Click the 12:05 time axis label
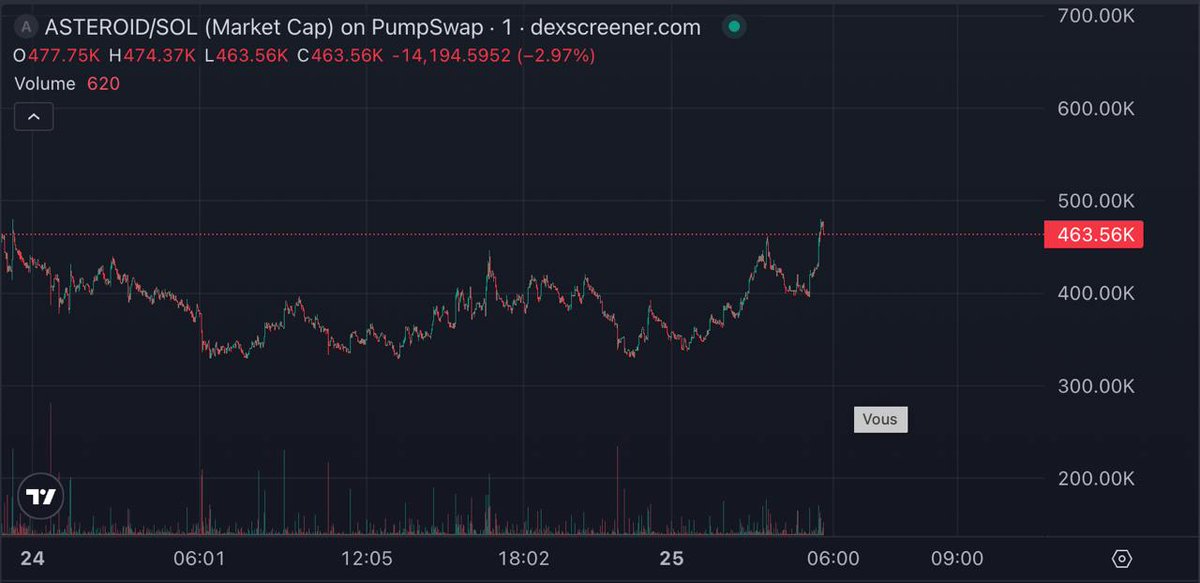The image size is (1200, 583). point(366,558)
